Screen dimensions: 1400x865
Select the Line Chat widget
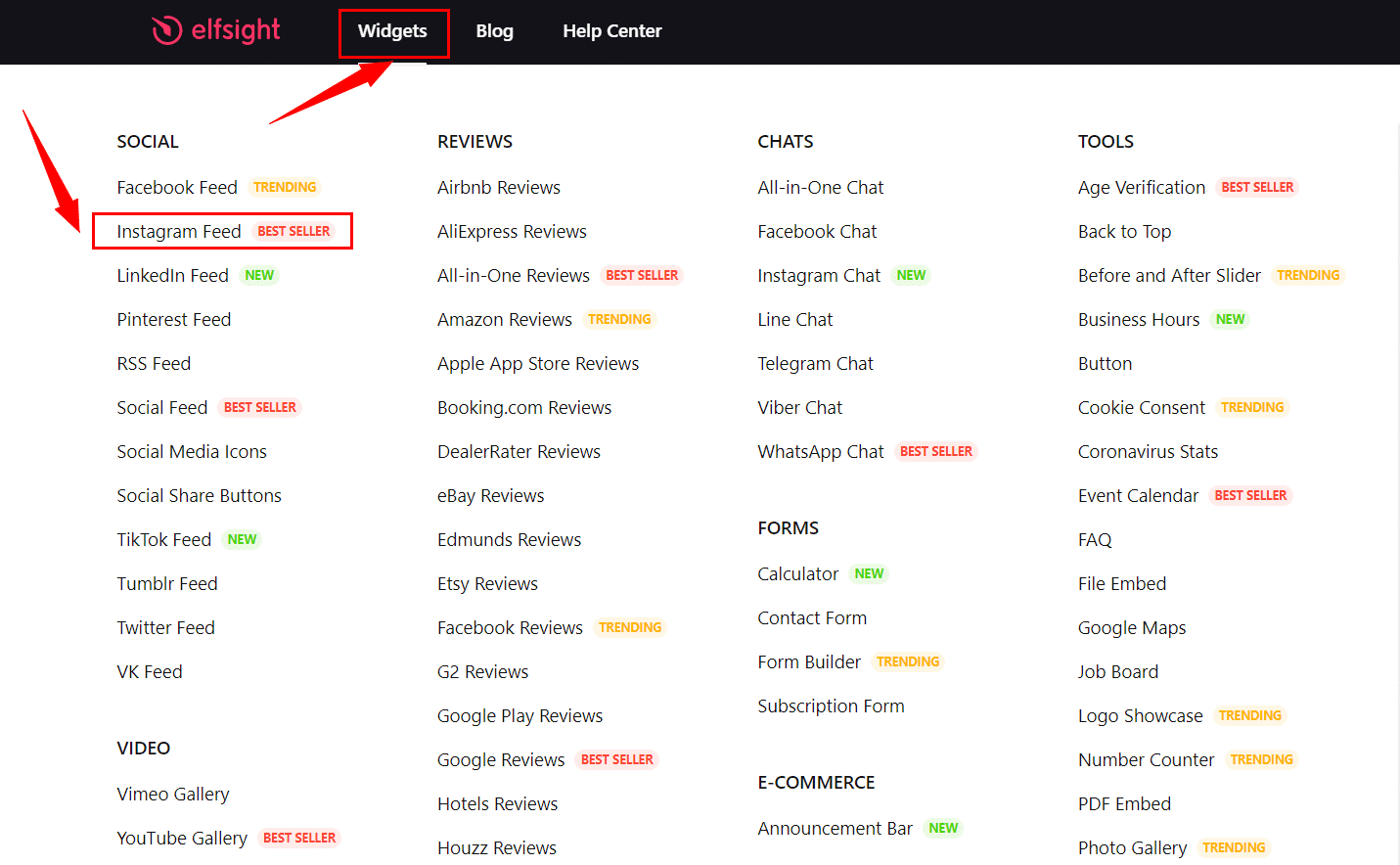click(795, 319)
